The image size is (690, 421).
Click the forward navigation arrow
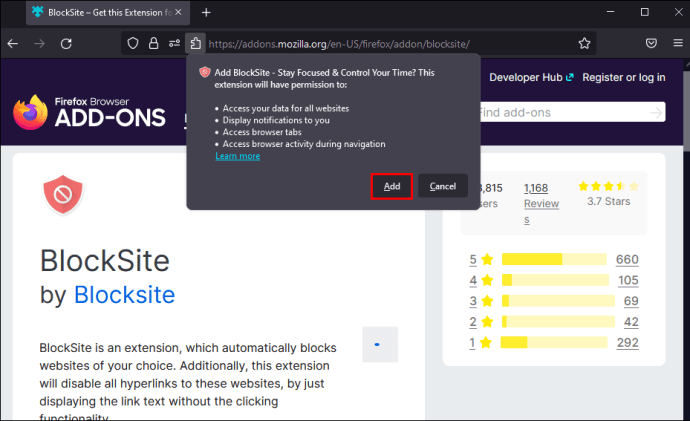40,44
